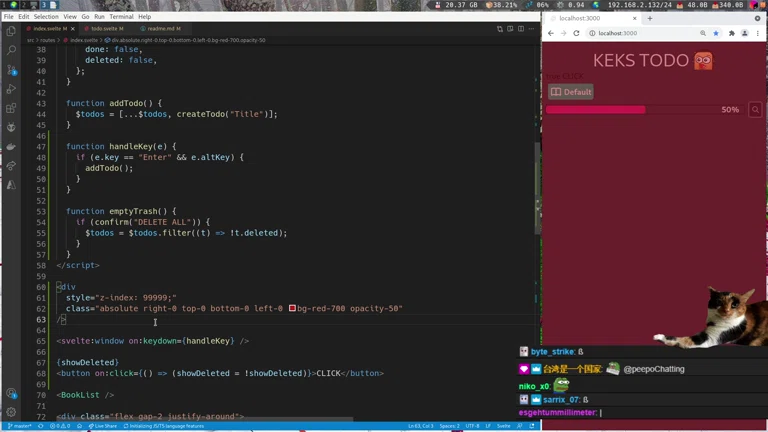Open the Edit menu

[x=24, y=17]
